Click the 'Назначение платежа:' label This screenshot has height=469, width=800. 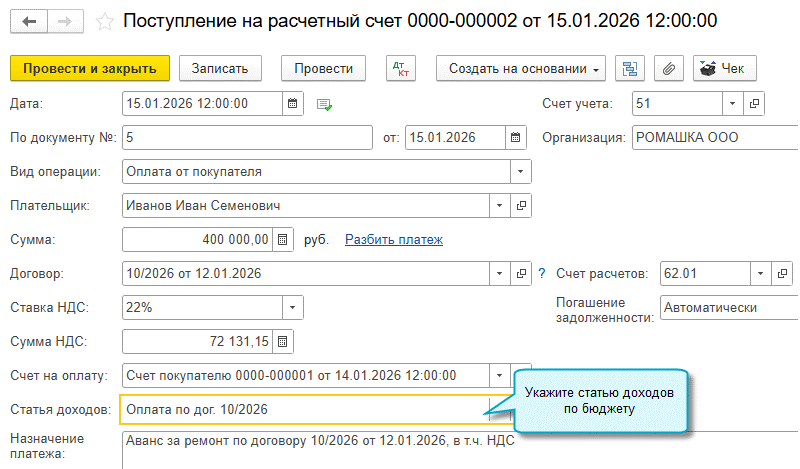point(47,446)
